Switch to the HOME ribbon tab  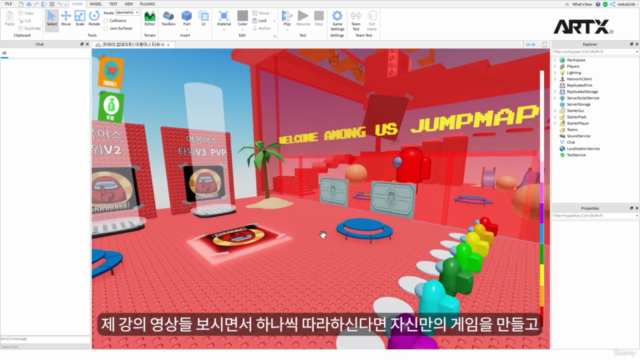click(x=77, y=4)
